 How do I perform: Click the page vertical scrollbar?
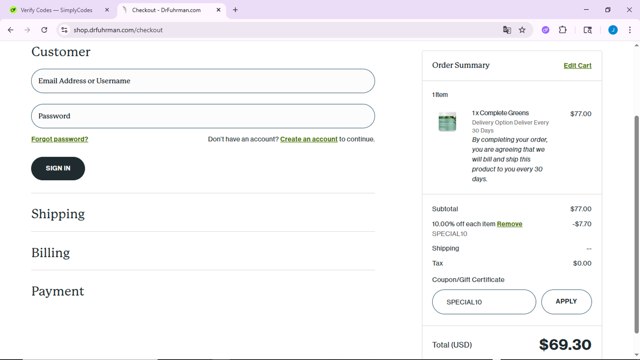coord(636,224)
